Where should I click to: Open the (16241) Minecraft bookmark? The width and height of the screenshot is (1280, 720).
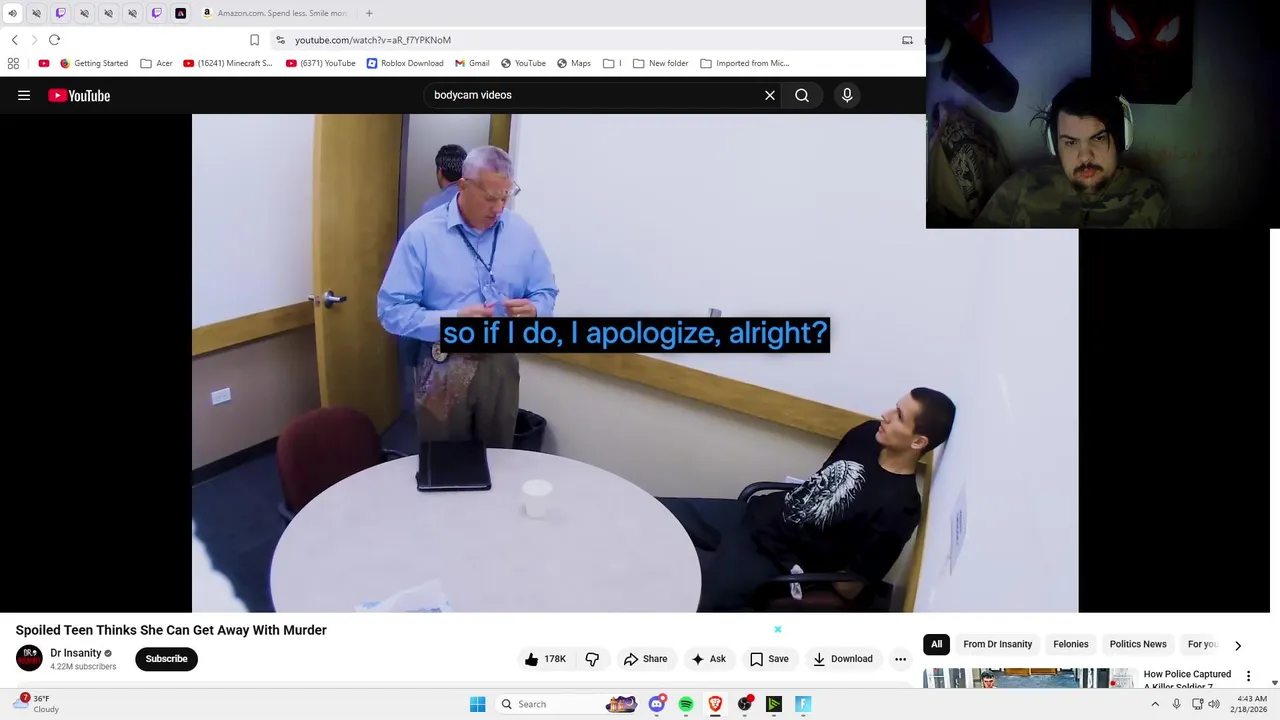pyautogui.click(x=228, y=63)
